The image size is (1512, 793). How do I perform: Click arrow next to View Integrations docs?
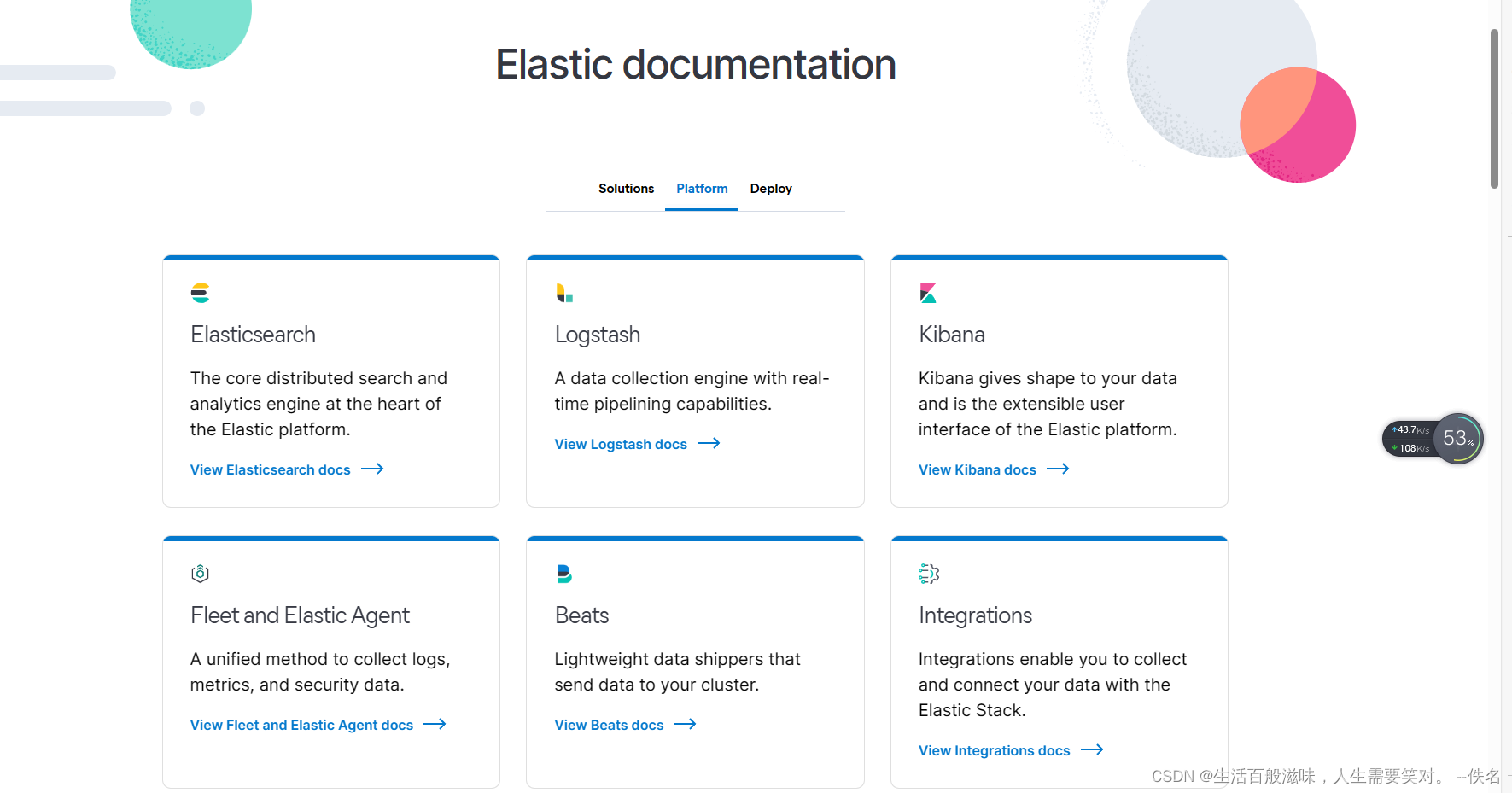[1092, 749]
